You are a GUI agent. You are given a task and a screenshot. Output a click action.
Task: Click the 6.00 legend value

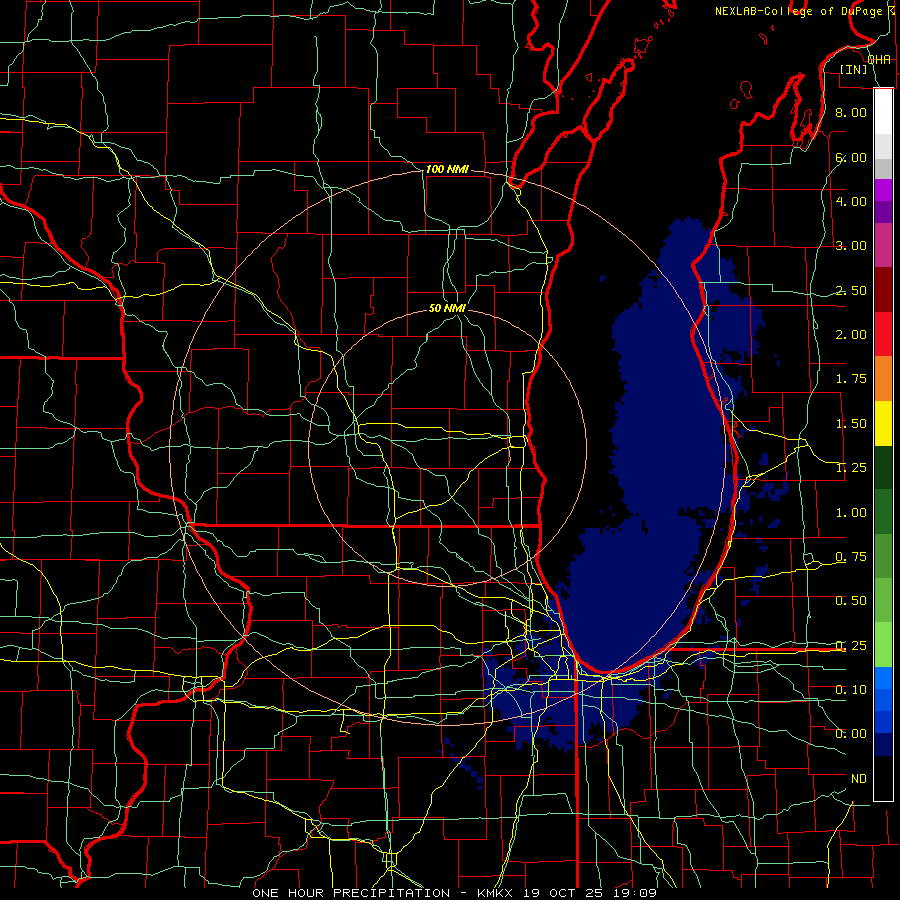[851, 157]
